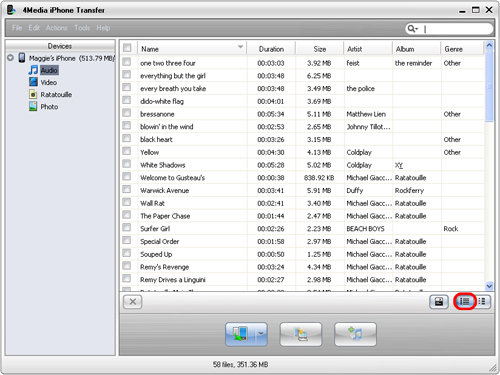Image resolution: width=500 pixels, height=375 pixels.
Task: Select the Video film icon
Action: [33, 82]
